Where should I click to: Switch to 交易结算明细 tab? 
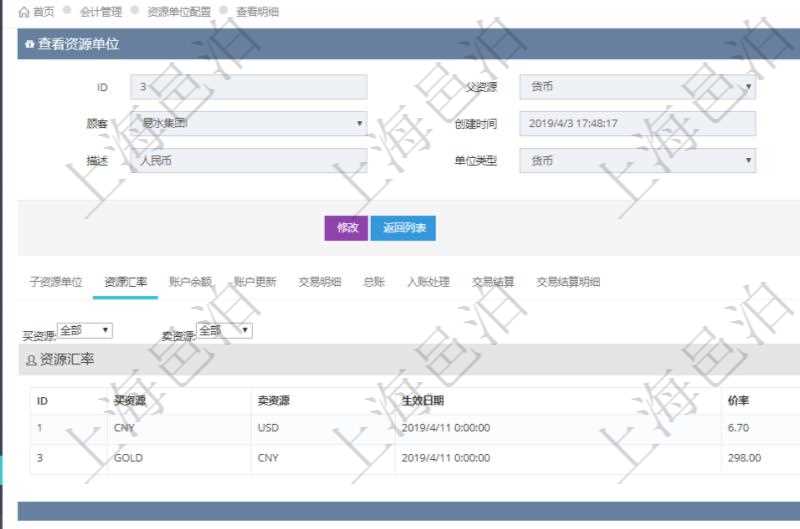click(568, 282)
